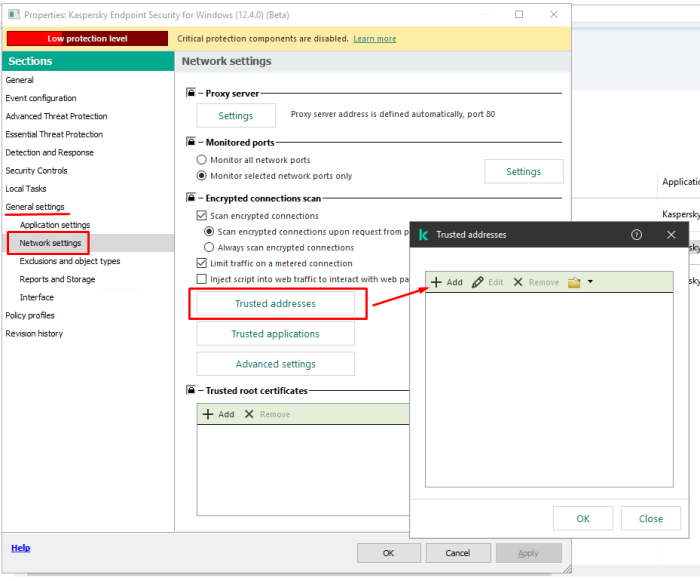Viewport: 700px width, 581px height.
Task: Click the Properties window title icon
Action: tap(14, 14)
